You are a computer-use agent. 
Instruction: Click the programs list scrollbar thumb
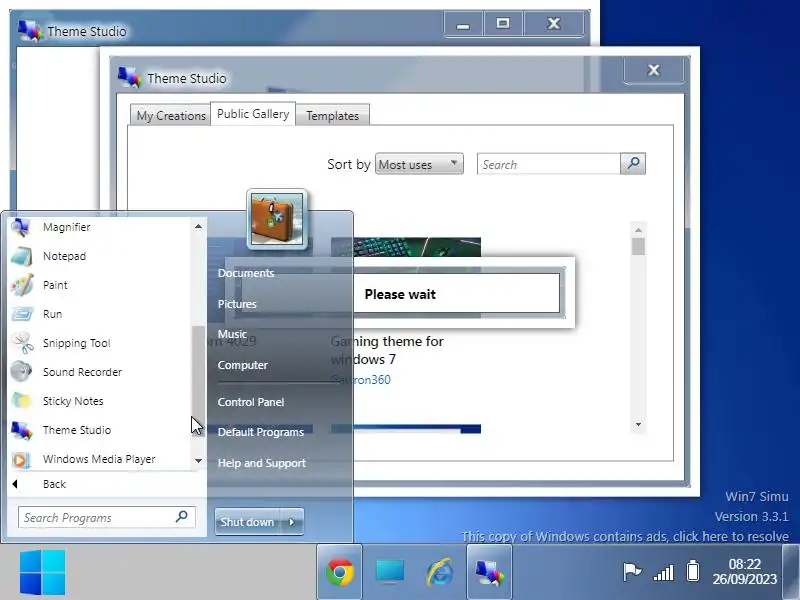(198, 380)
